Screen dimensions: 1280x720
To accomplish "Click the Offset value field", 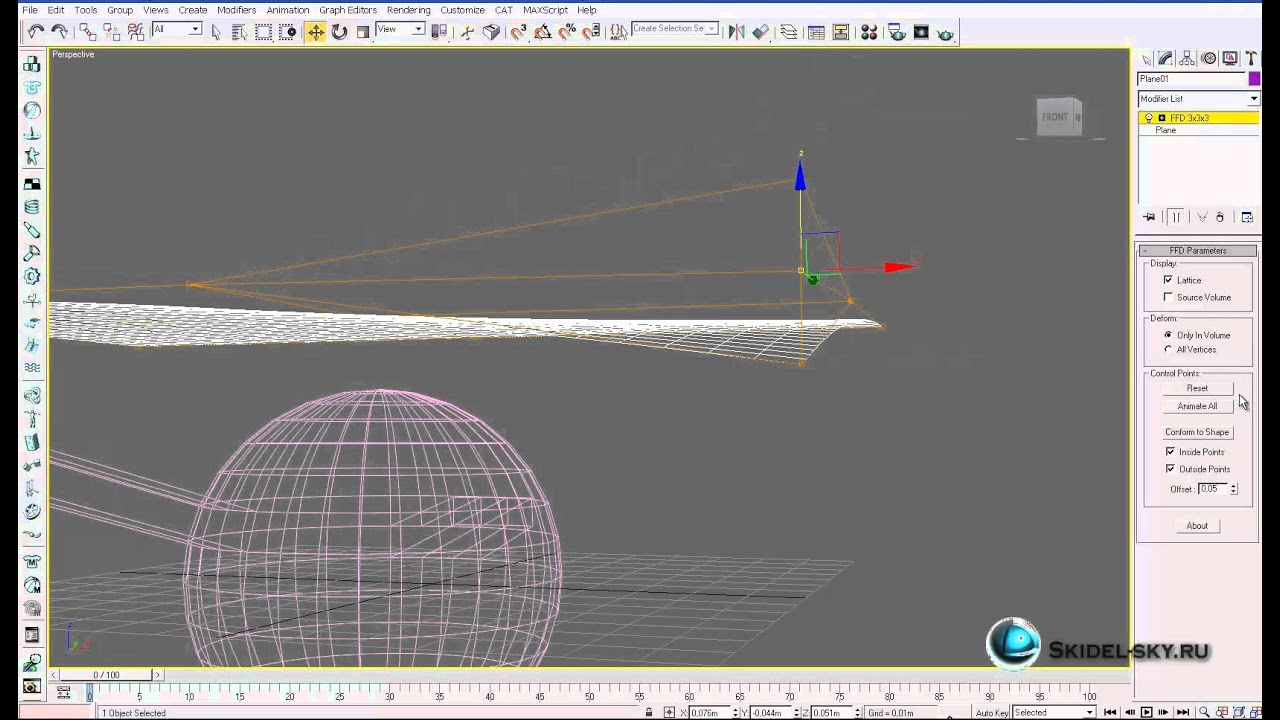I will pyautogui.click(x=1213, y=489).
